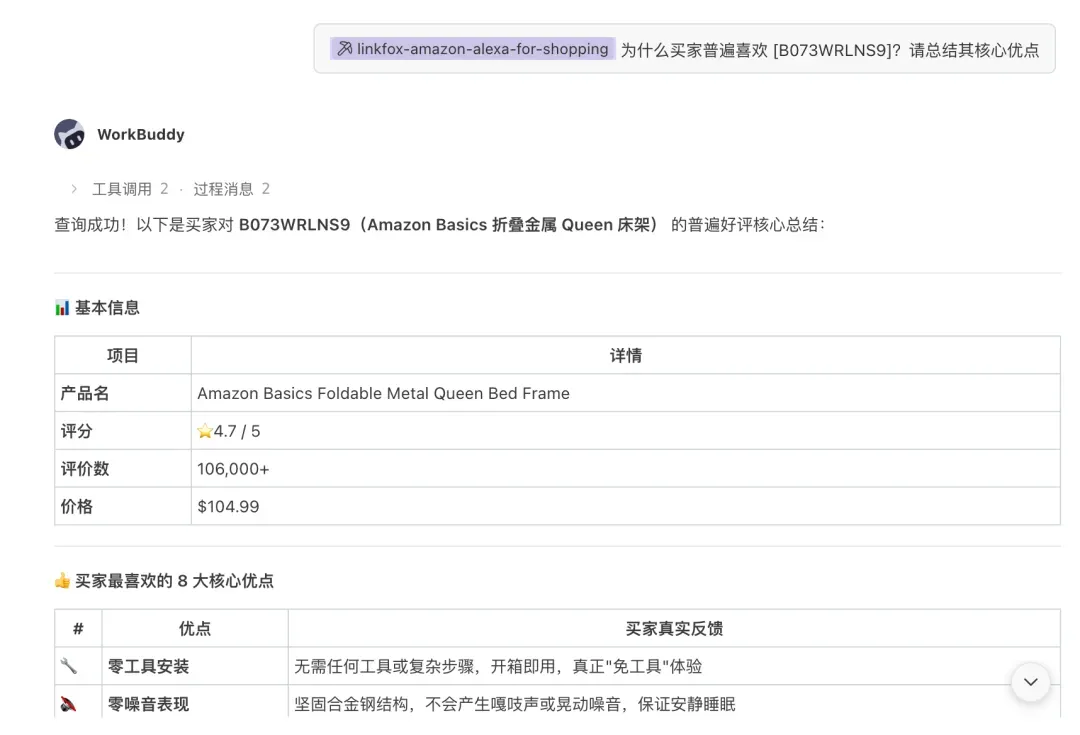Click the 项目 column header
Image resolution: width=1080 pixels, height=735 pixels.
(123, 355)
